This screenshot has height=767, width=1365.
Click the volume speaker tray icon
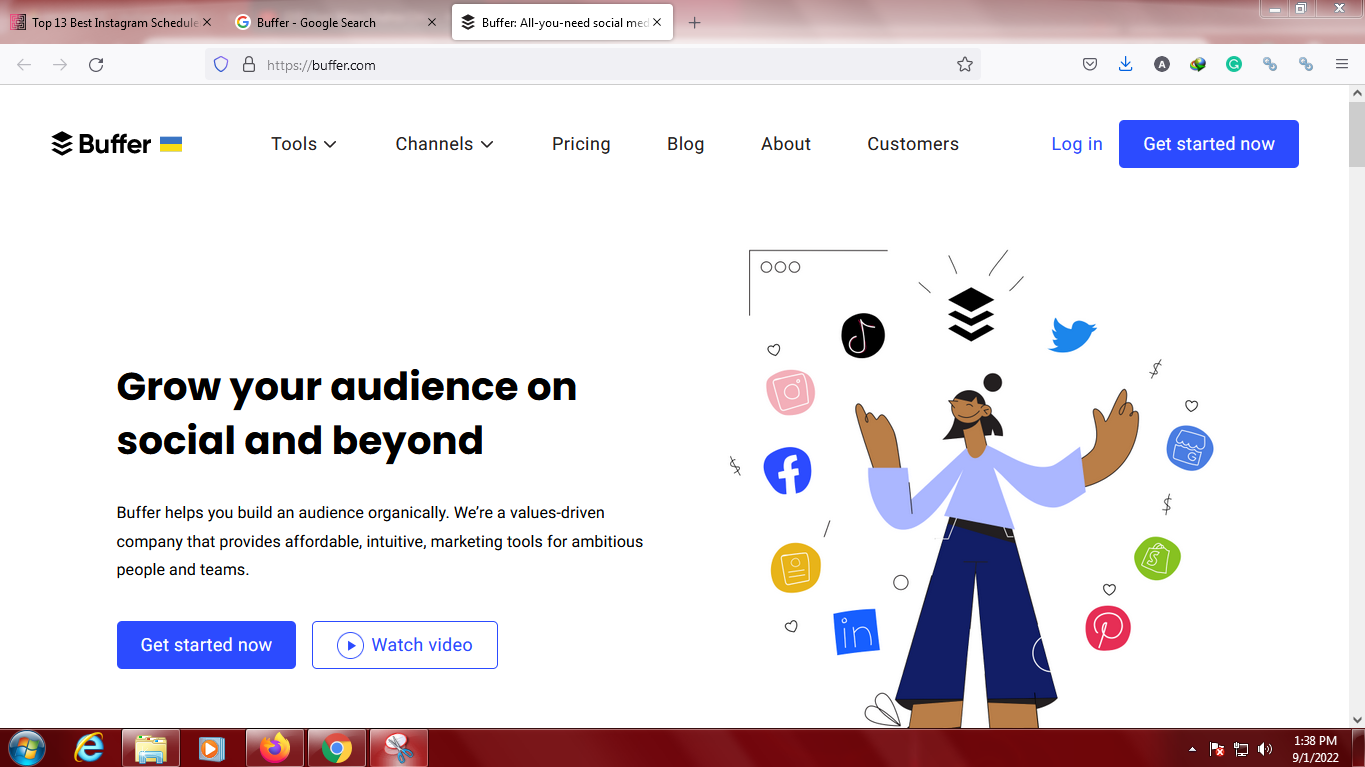click(1265, 749)
